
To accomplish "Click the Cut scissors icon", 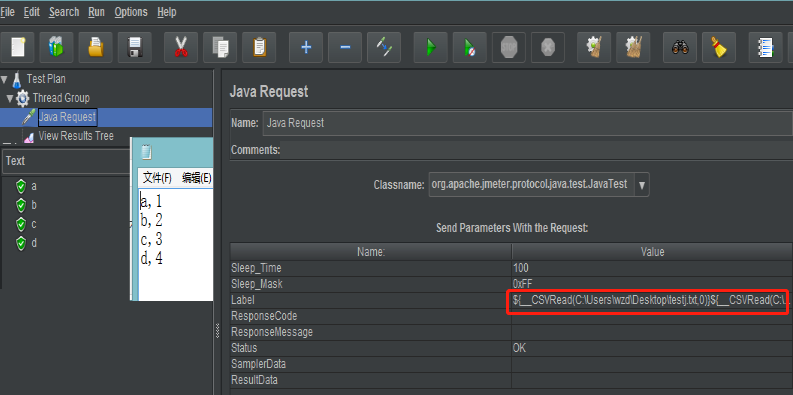I will click(181, 48).
